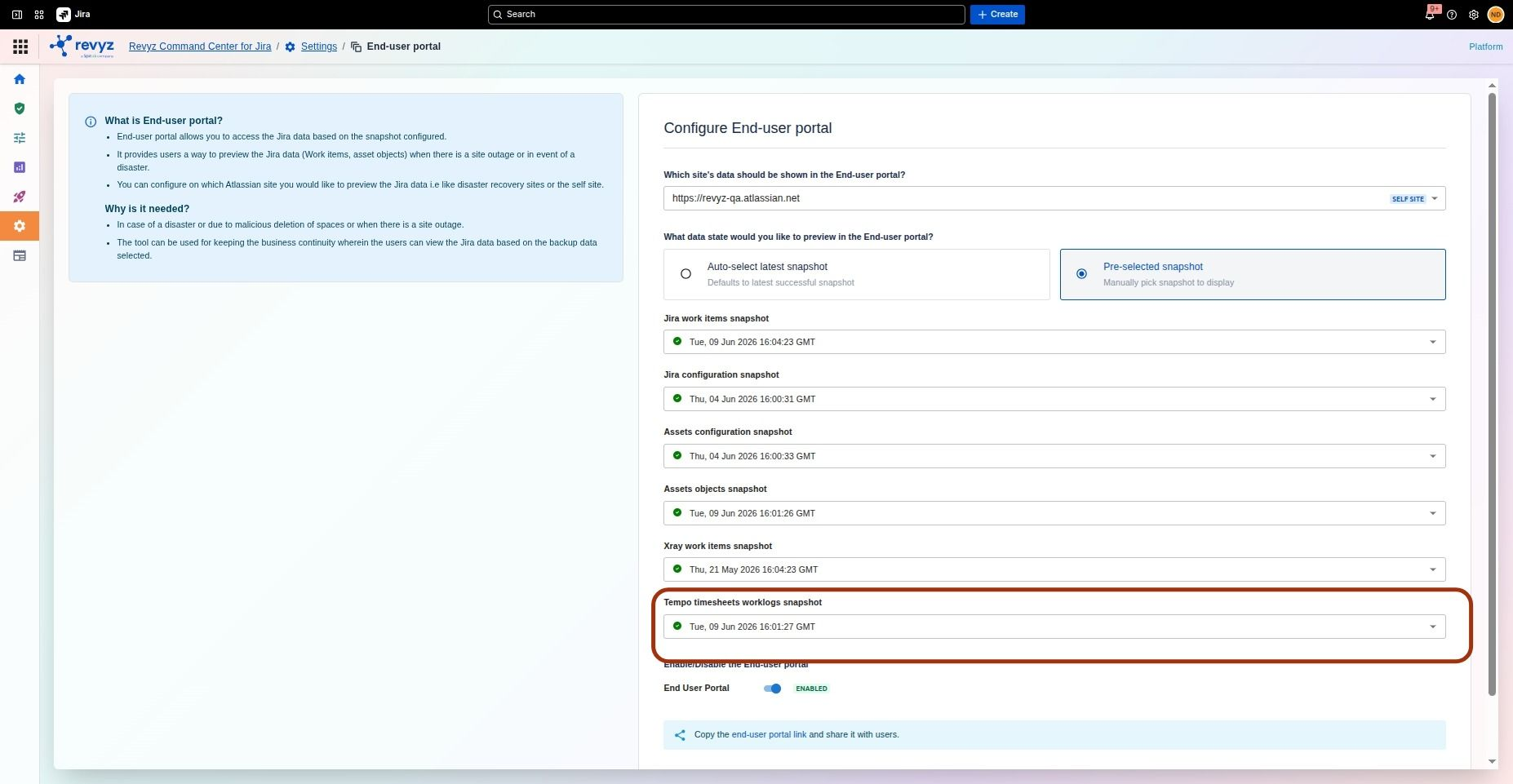Image resolution: width=1513 pixels, height=784 pixels.
Task: Click the end-user portal link
Action: pos(769,735)
